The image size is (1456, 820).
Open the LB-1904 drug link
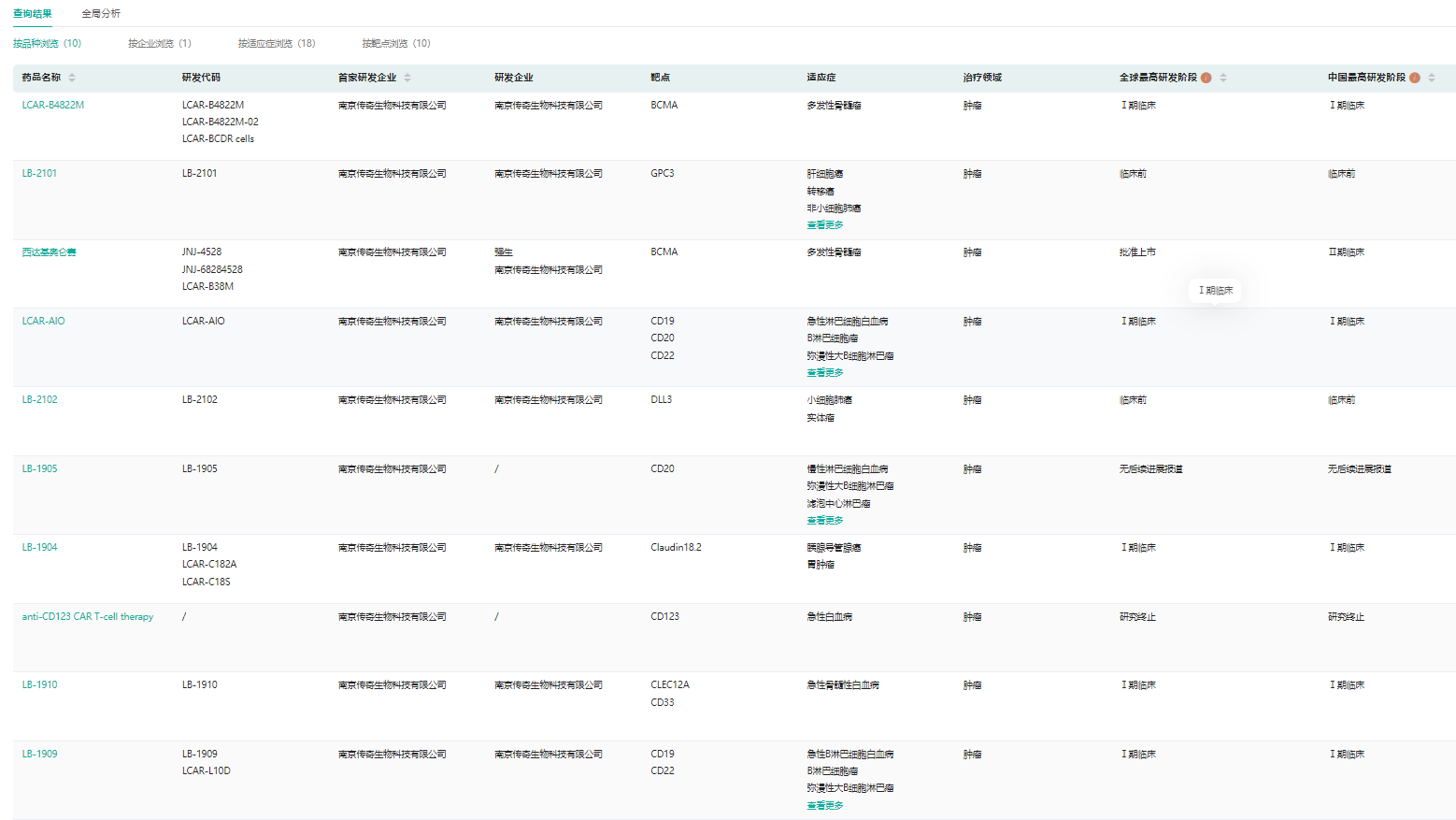click(x=40, y=548)
